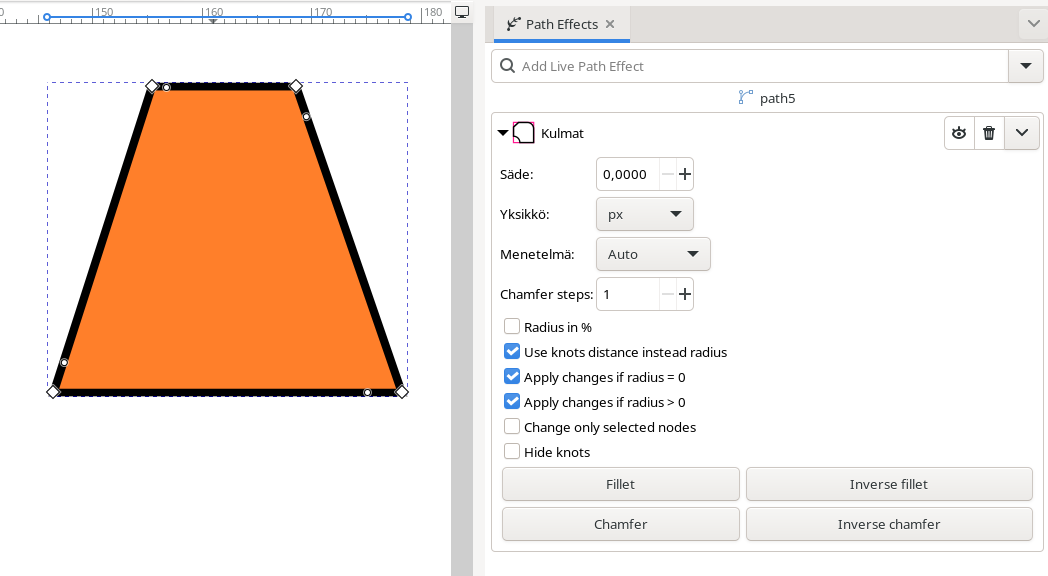The width and height of the screenshot is (1048, 576).
Task: Open the Menetelmä Auto method dropdown
Action: pos(652,254)
